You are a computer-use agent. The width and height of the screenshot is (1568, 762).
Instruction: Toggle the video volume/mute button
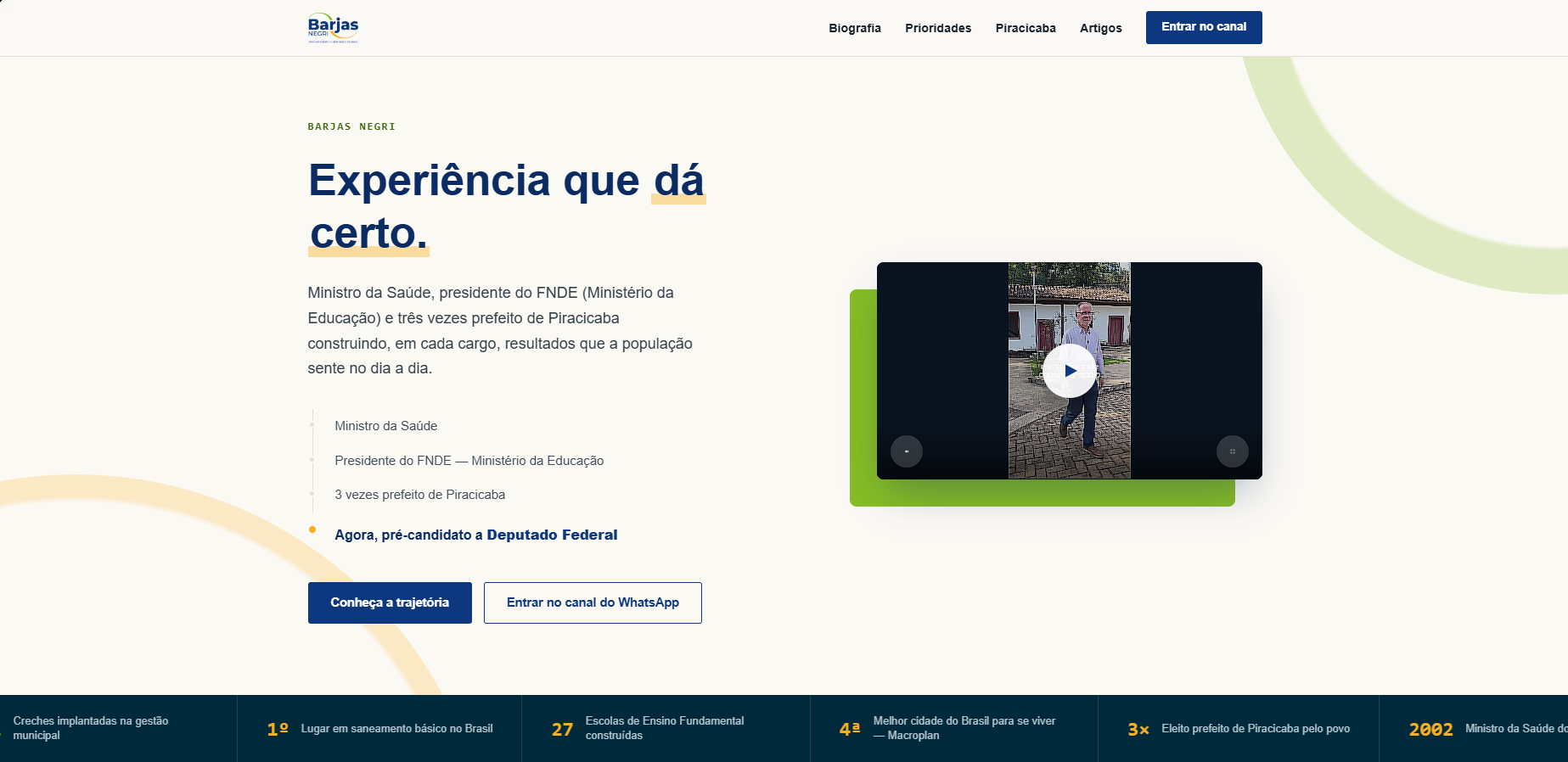point(906,451)
